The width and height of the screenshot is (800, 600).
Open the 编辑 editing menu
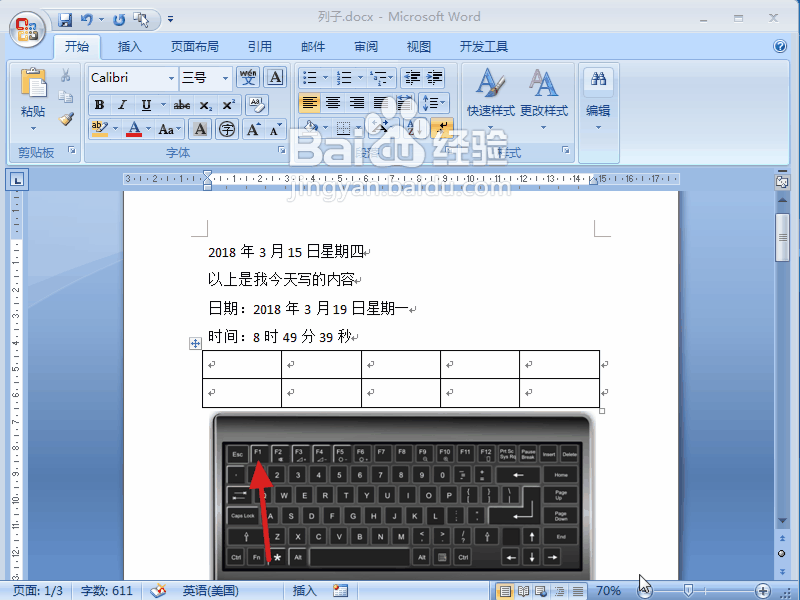click(x=598, y=99)
